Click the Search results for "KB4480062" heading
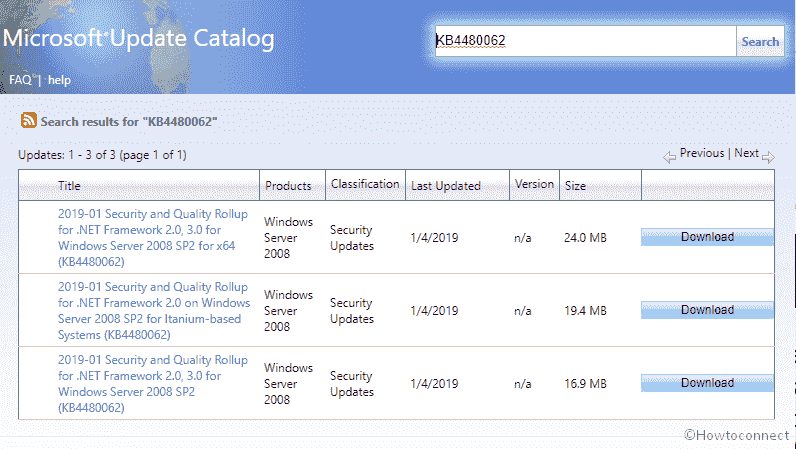This screenshot has width=796, height=449. [129, 122]
